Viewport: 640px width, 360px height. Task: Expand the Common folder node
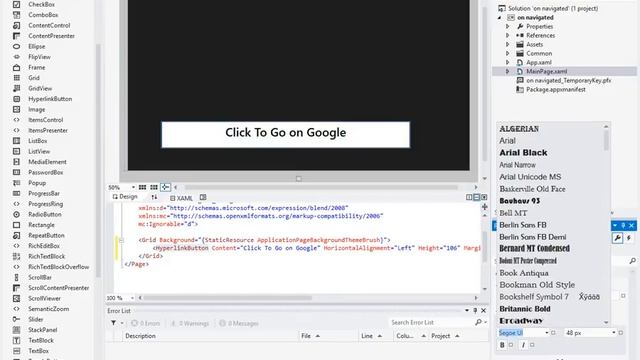pyautogui.click(x=508, y=53)
